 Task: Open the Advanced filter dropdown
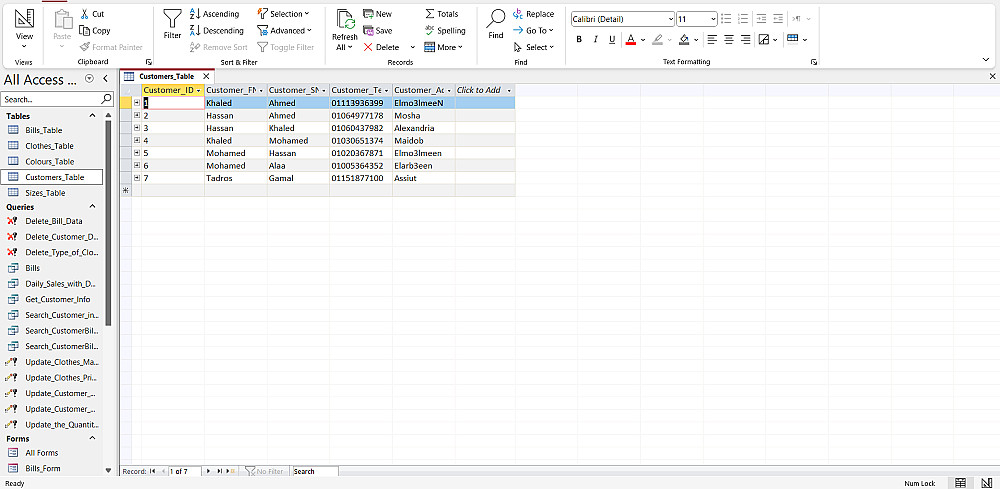(284, 30)
